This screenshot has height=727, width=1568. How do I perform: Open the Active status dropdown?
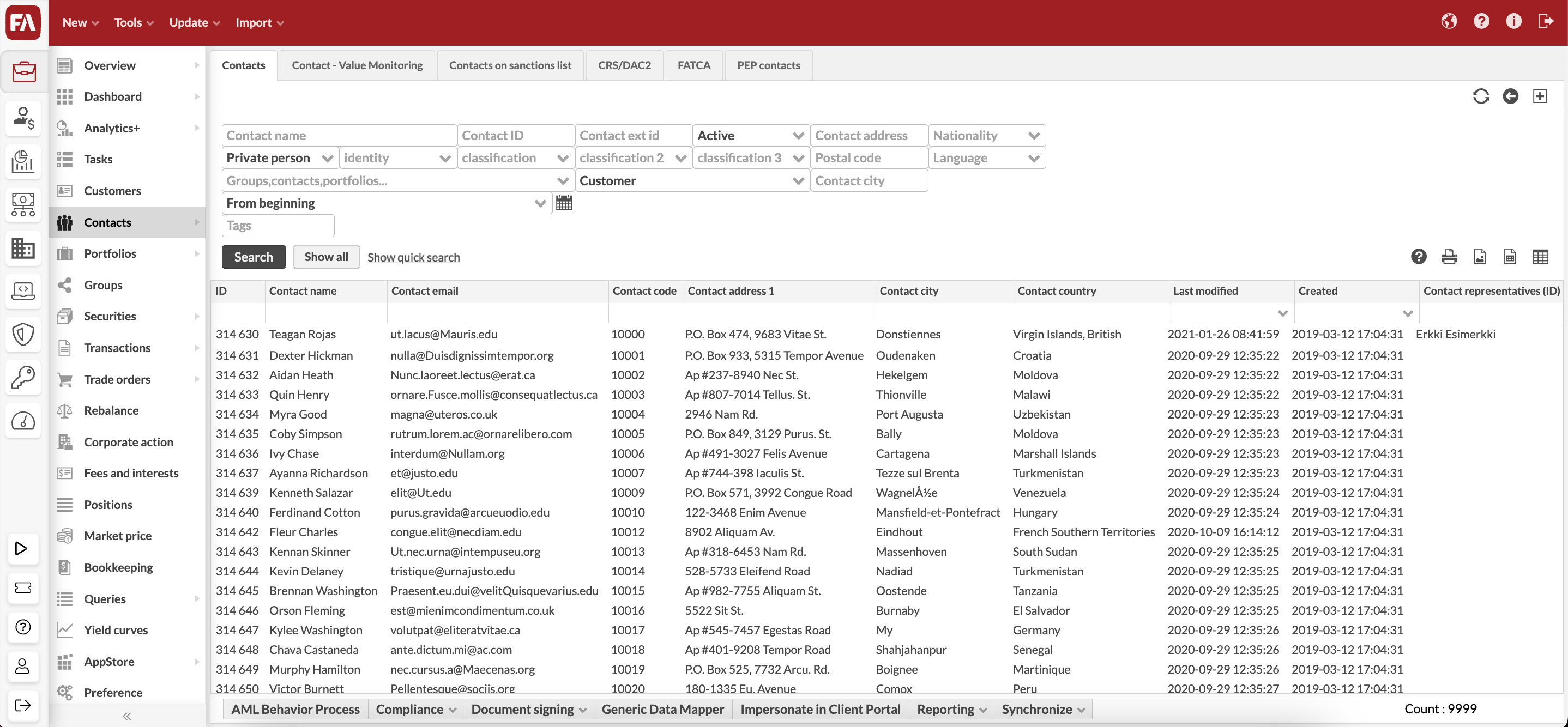[x=751, y=135]
